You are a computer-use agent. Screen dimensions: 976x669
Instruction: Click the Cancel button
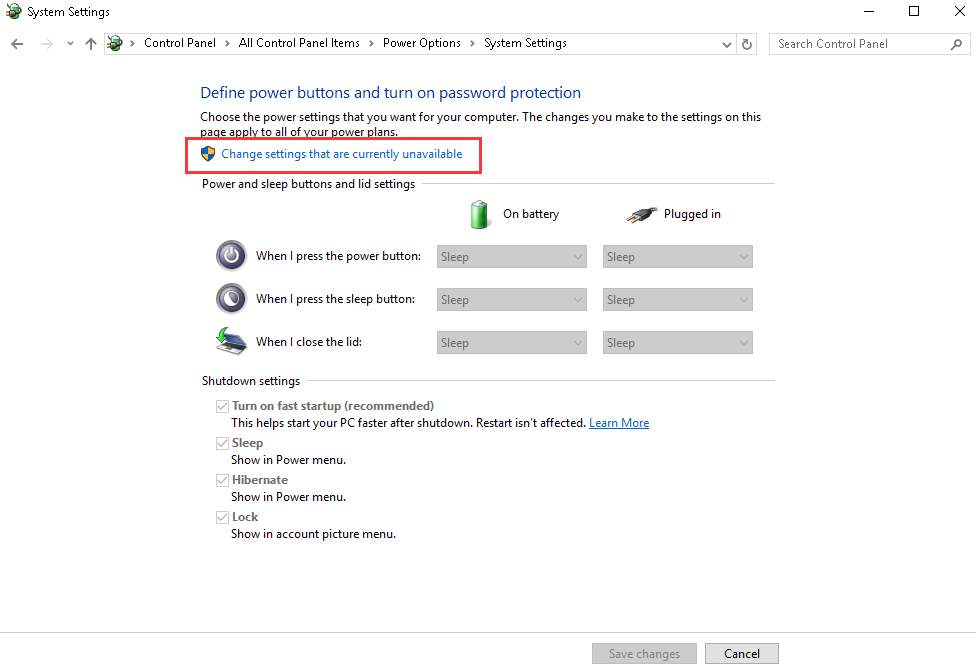click(x=741, y=653)
